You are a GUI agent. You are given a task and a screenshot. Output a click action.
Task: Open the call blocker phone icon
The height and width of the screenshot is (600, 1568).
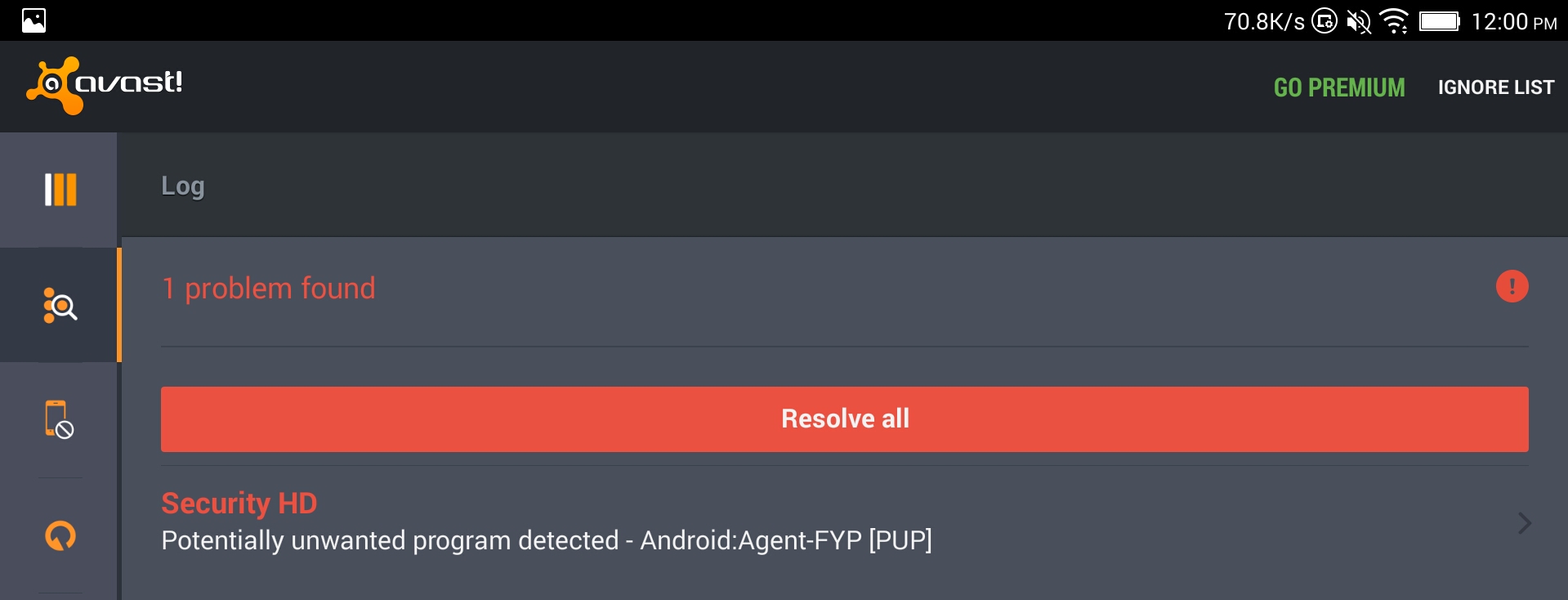(x=59, y=419)
